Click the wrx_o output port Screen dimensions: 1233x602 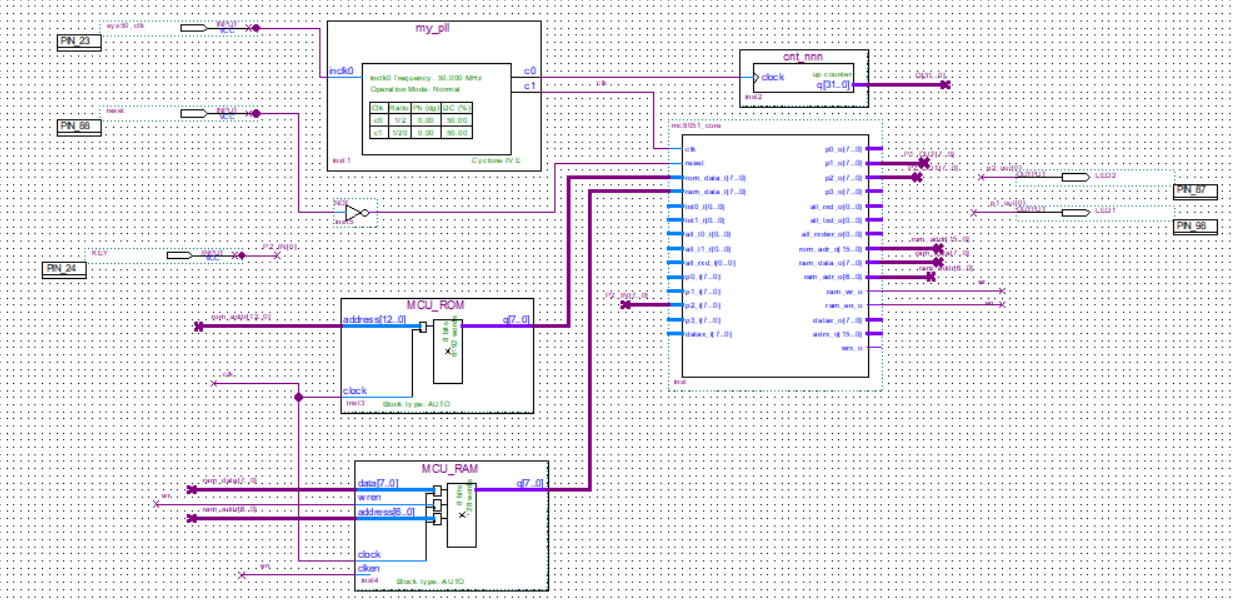[x=851, y=349]
